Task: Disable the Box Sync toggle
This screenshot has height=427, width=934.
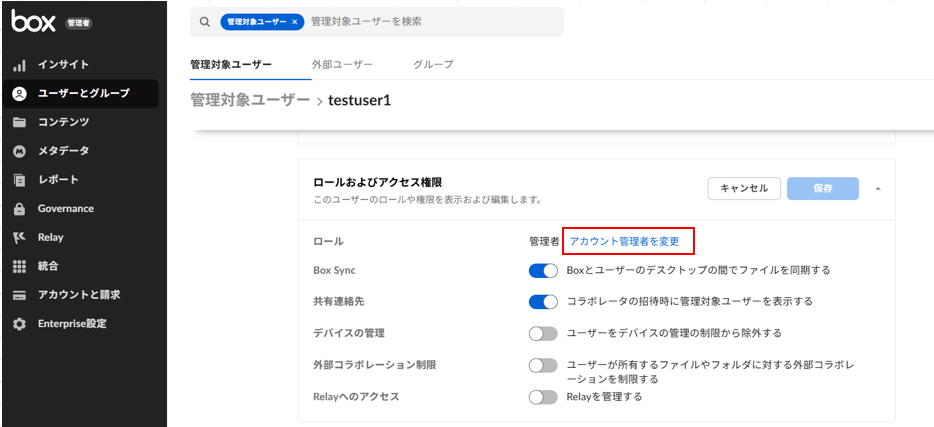Action: click(x=543, y=270)
